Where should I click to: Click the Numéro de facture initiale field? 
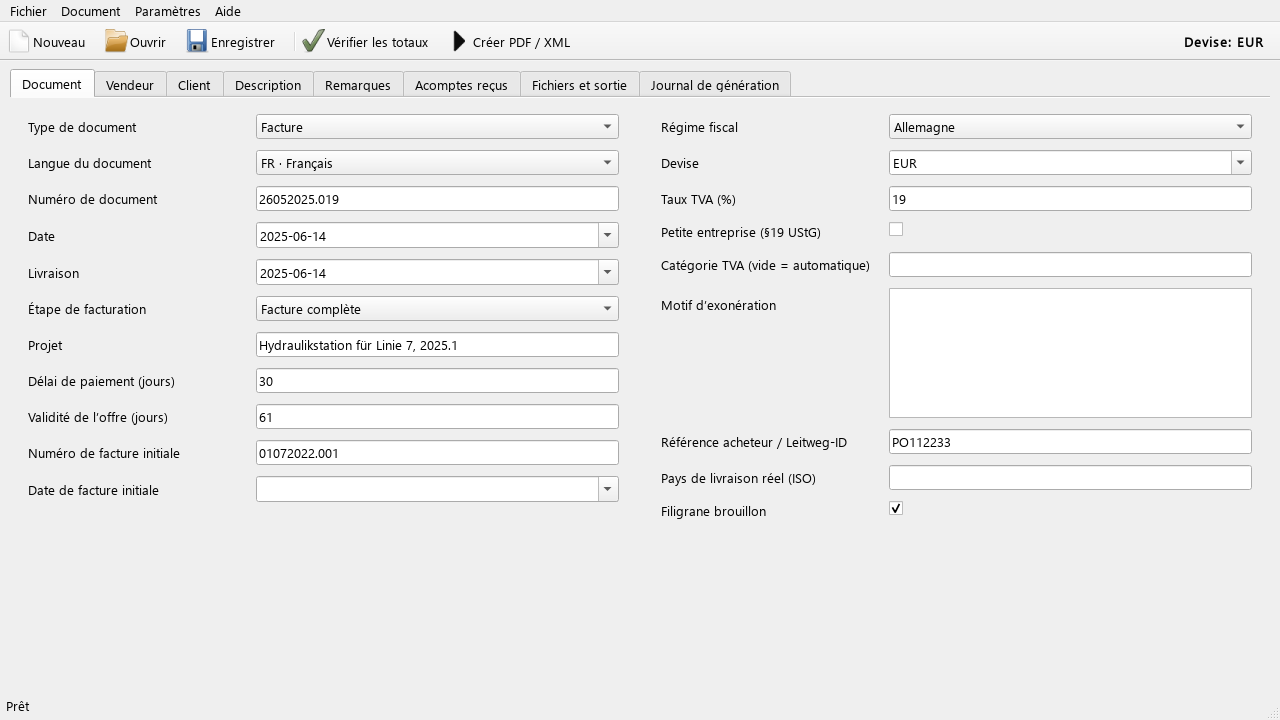[437, 453]
